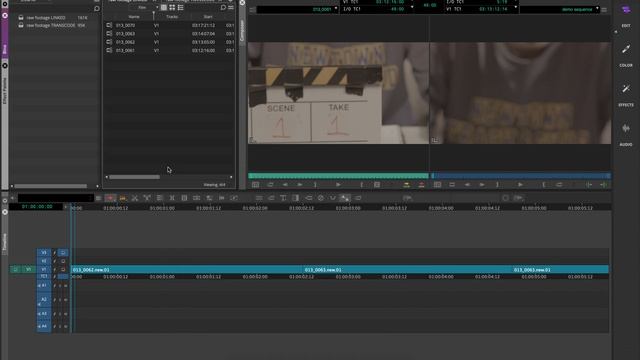Viewport: 640px width, 360px height.
Task: Click the record monitor play button
Action: [x=520, y=185]
